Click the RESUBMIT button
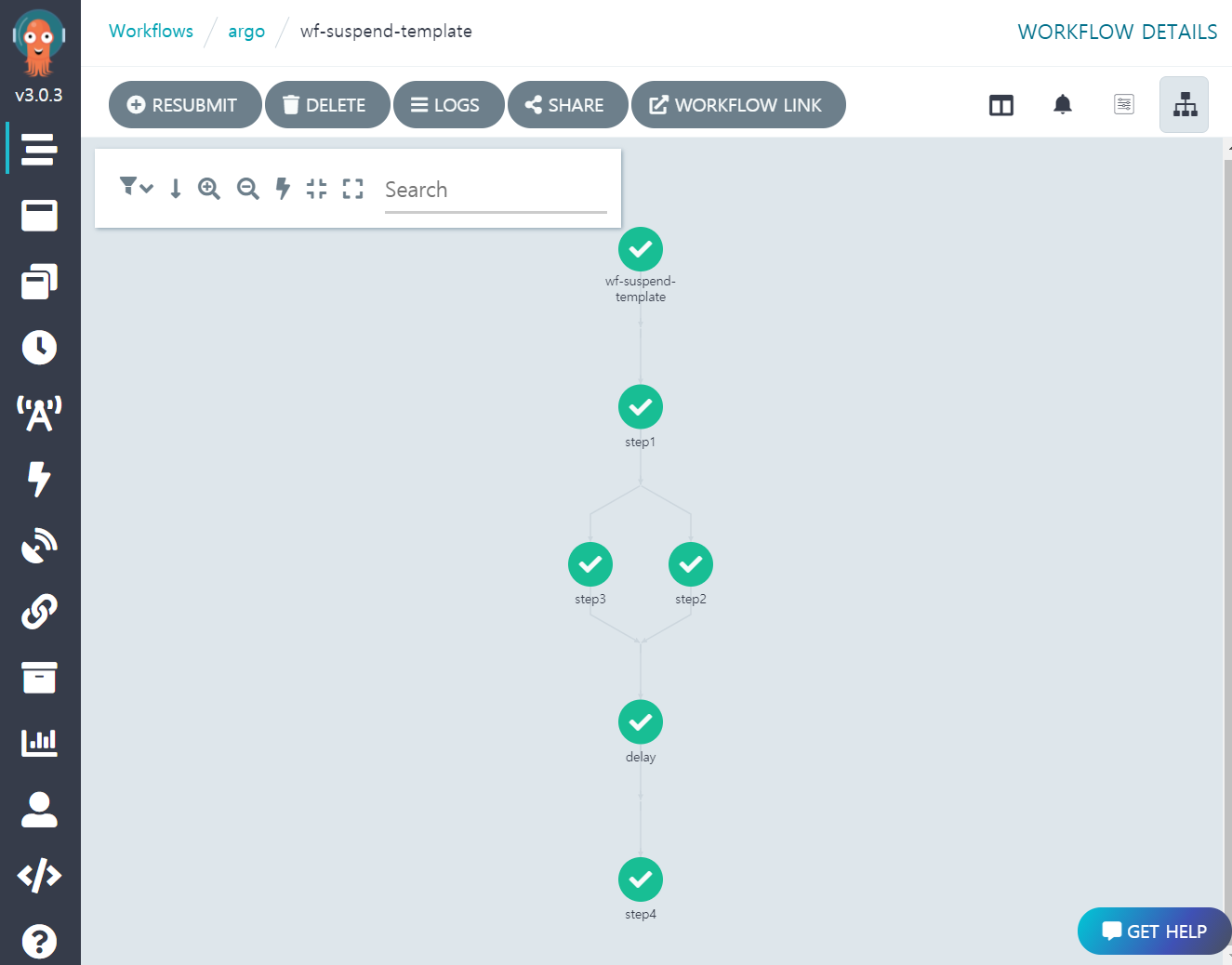Image resolution: width=1232 pixels, height=965 pixels. tap(185, 105)
